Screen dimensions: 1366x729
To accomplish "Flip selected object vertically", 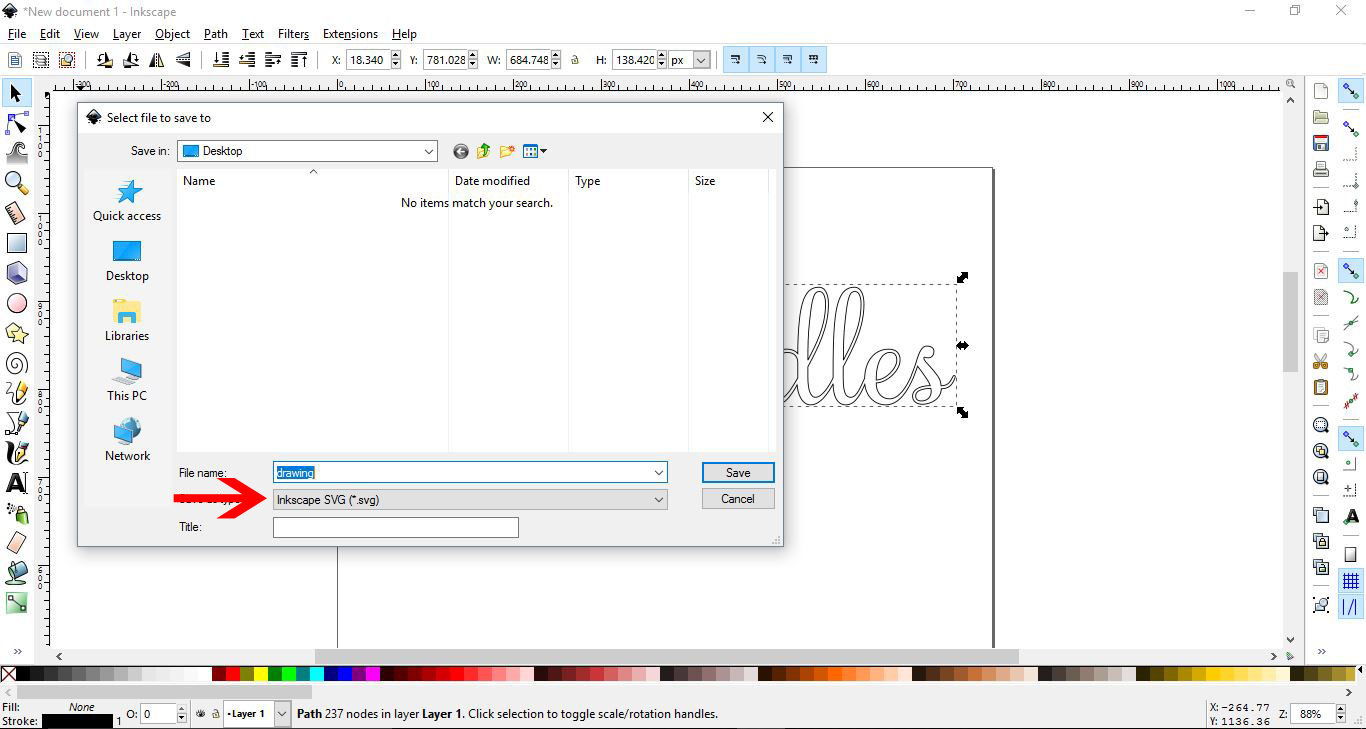I will [183, 60].
